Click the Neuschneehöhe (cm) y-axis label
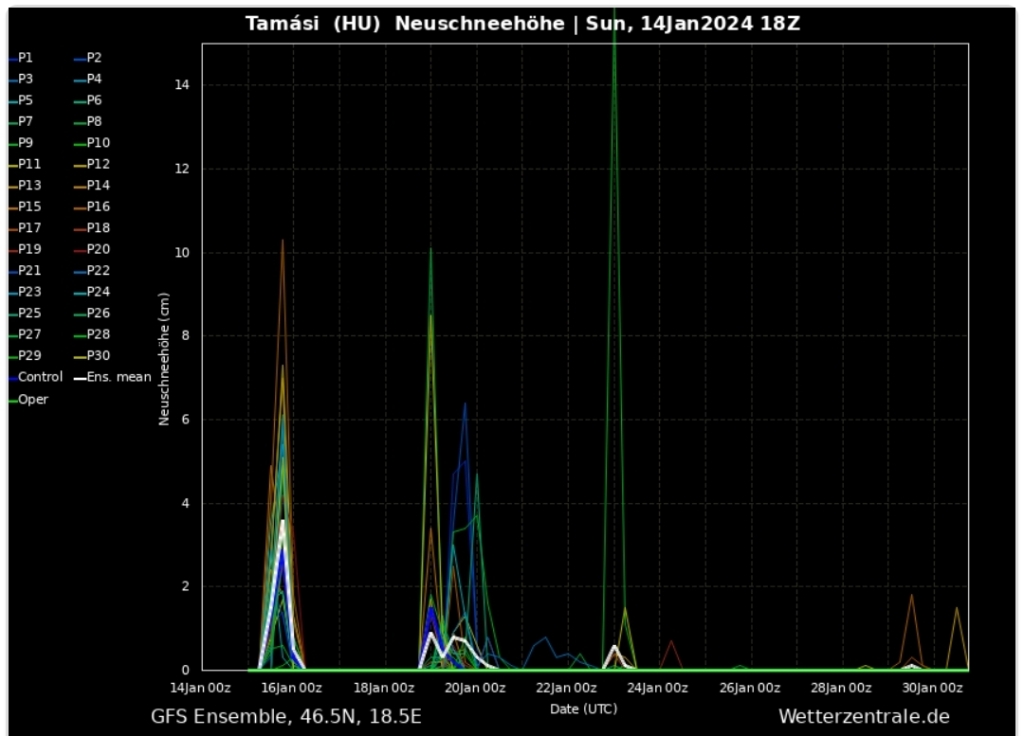The height and width of the screenshot is (736, 1024). [165, 358]
